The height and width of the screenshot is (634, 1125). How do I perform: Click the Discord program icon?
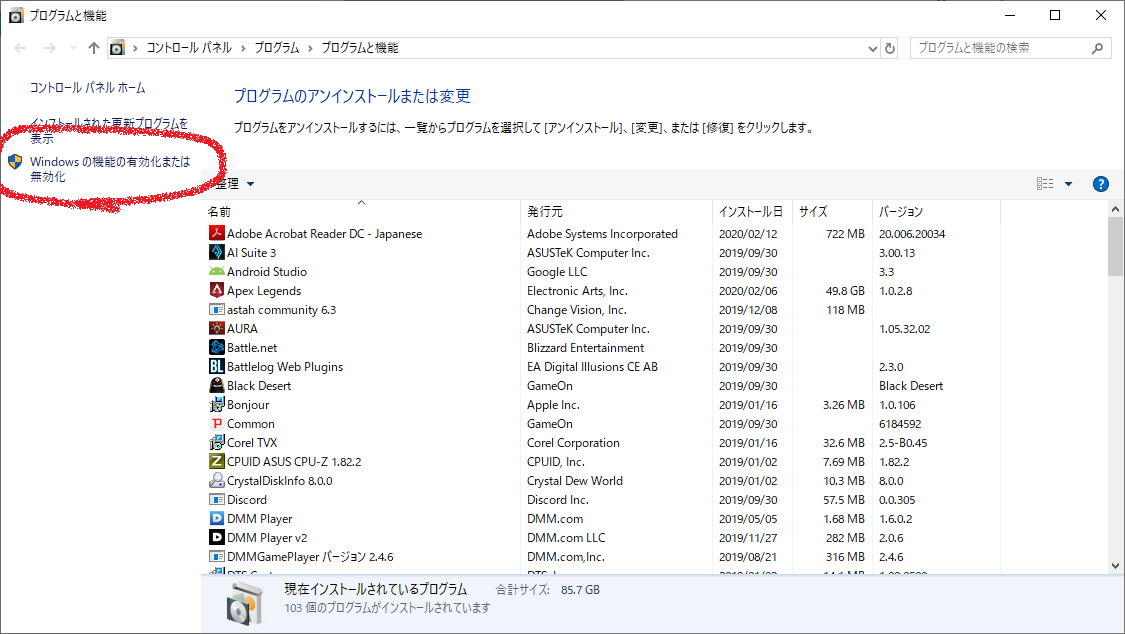click(216, 499)
